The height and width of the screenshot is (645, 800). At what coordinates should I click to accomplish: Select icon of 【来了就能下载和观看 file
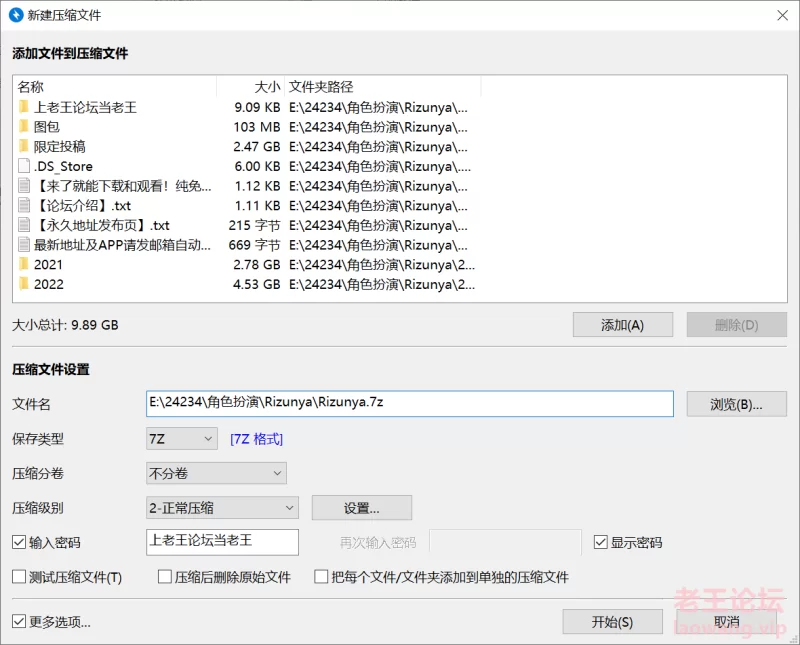tap(23, 185)
